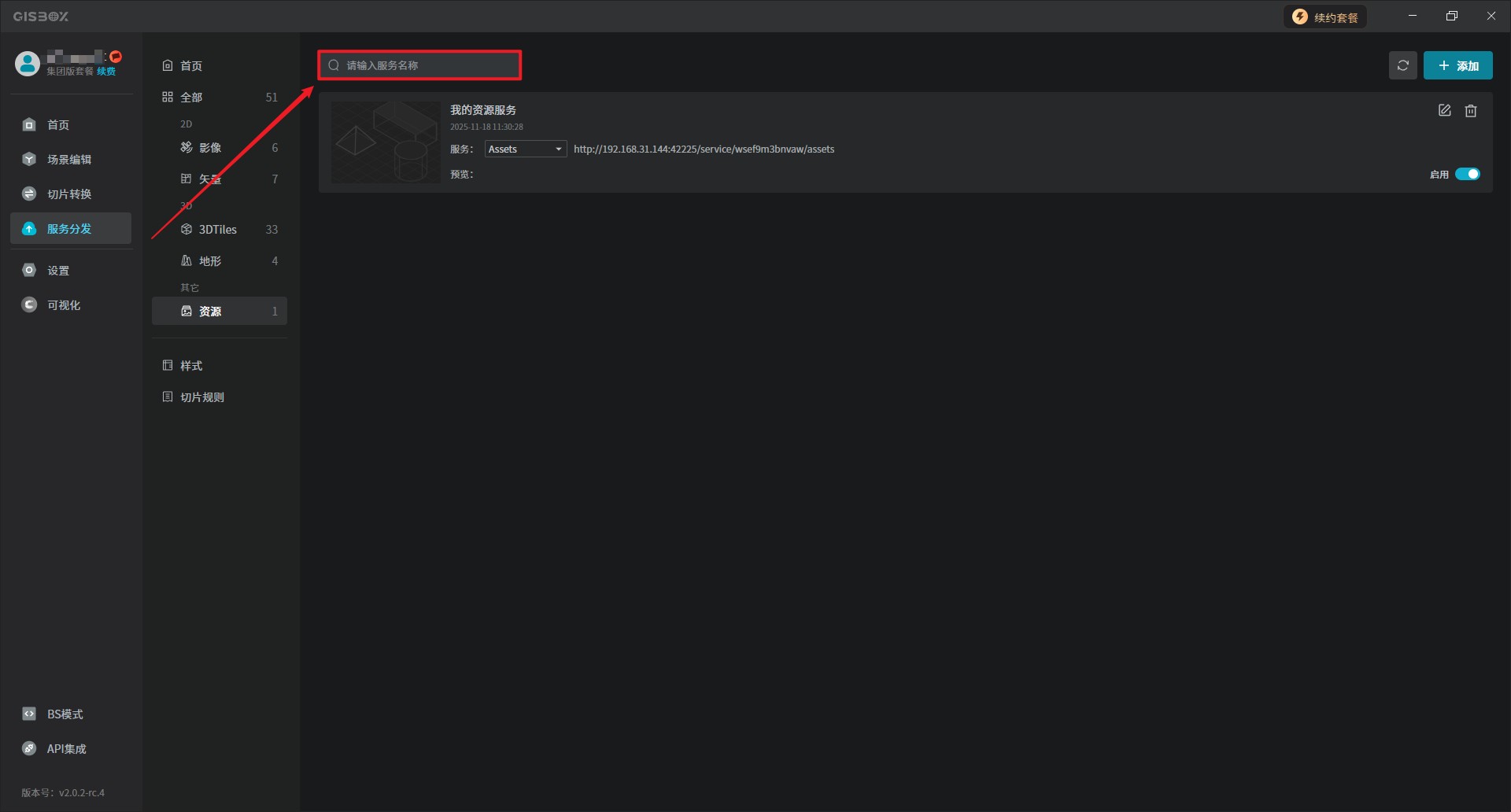Select the 3DTiles category

pyautogui.click(x=218, y=229)
